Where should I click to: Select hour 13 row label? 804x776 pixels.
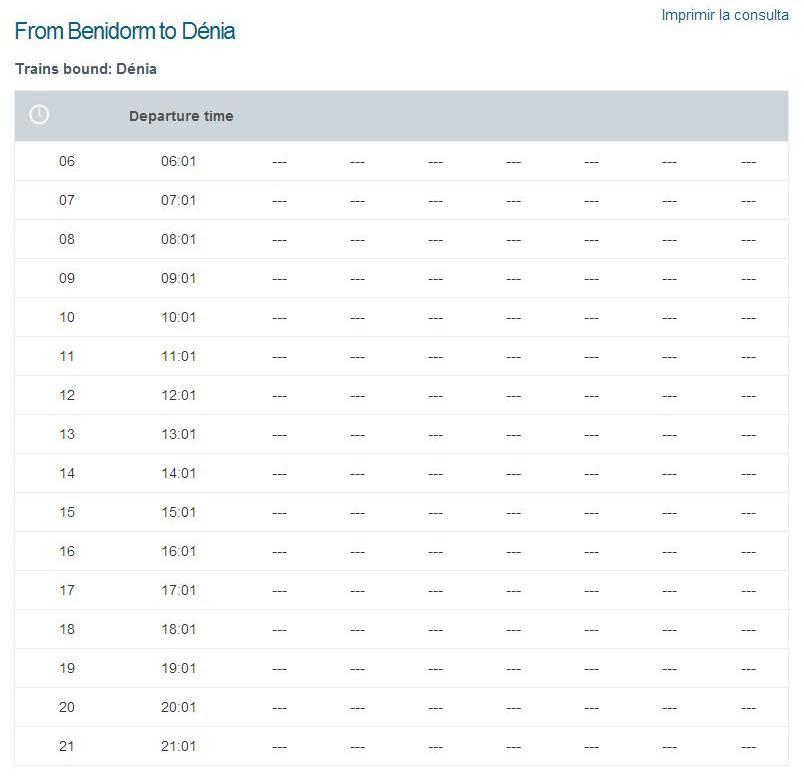(67, 434)
